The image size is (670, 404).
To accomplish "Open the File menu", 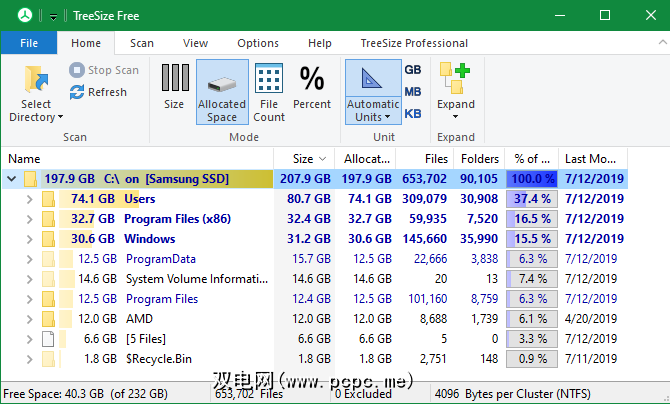I will point(29,43).
